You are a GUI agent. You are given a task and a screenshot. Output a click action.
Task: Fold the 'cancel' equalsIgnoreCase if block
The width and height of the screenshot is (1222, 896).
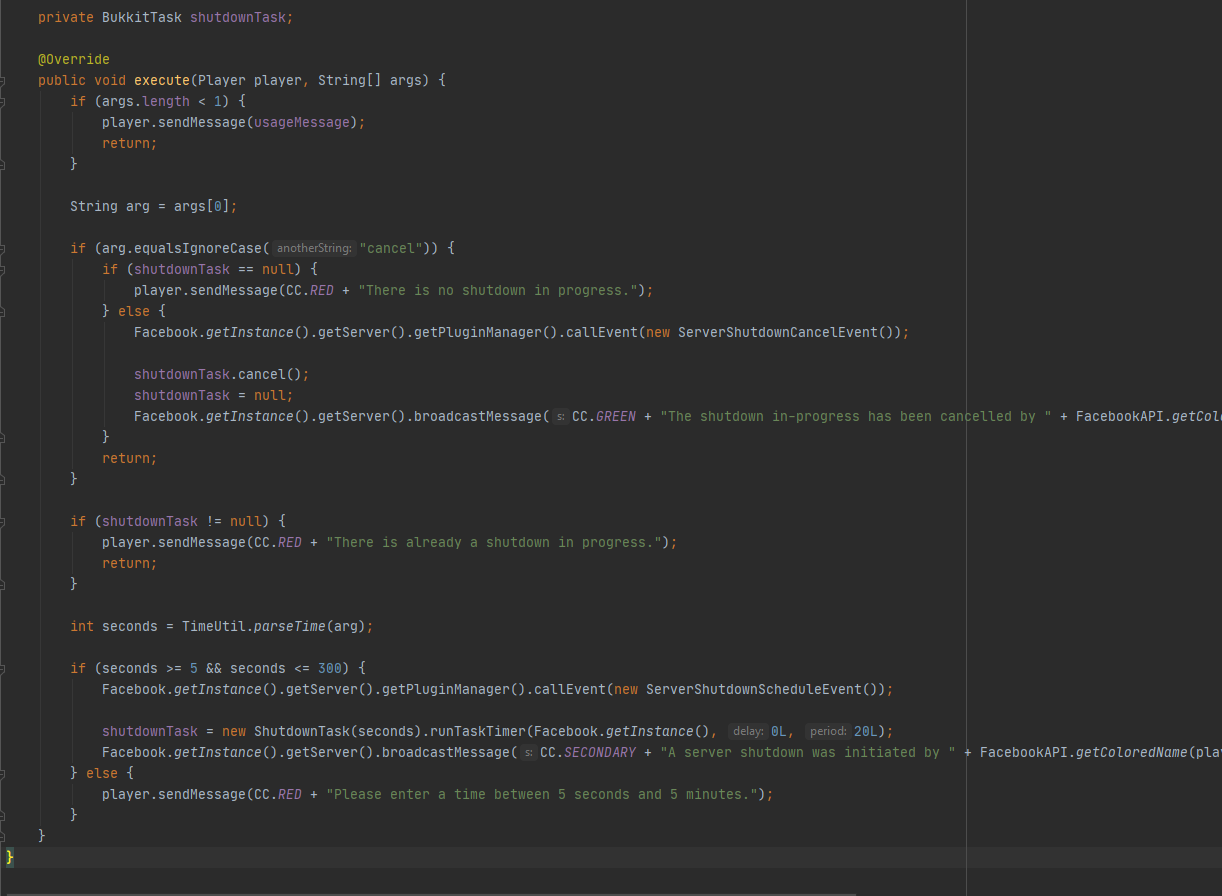[x=4, y=248]
